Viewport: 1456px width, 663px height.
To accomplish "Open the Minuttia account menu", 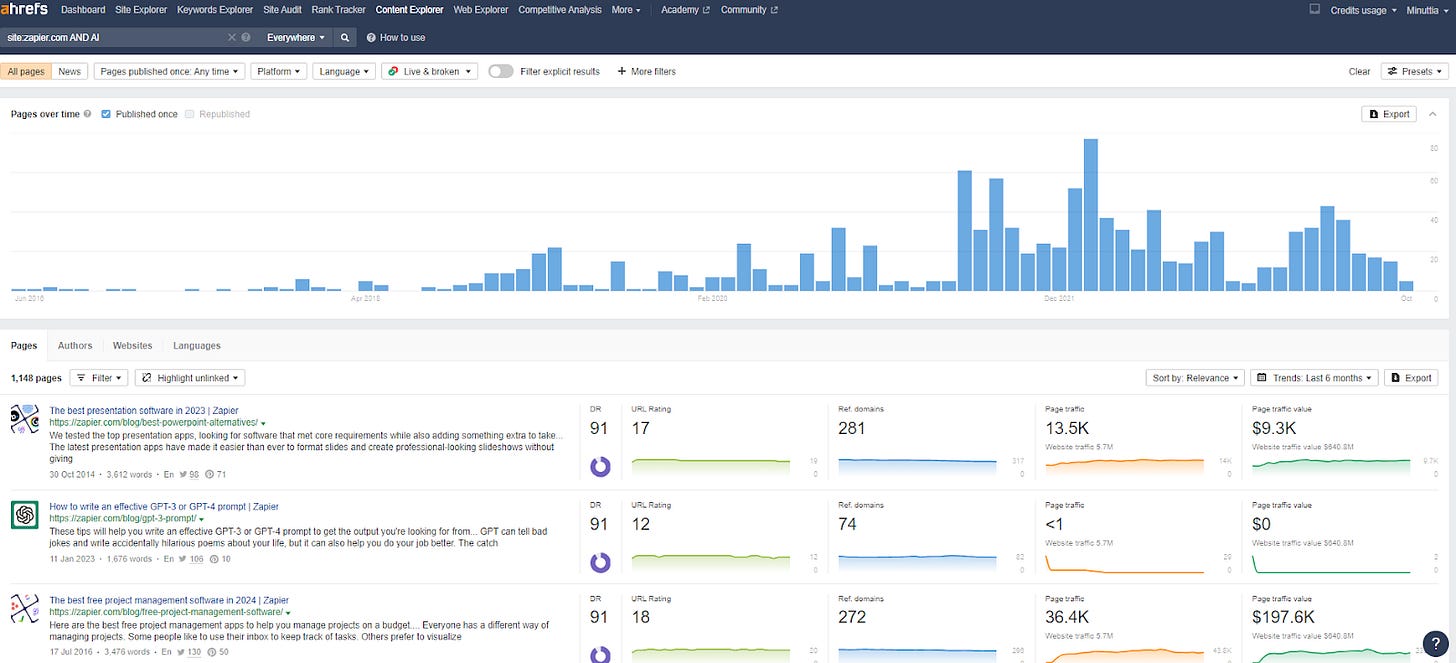I will 1429,10.
